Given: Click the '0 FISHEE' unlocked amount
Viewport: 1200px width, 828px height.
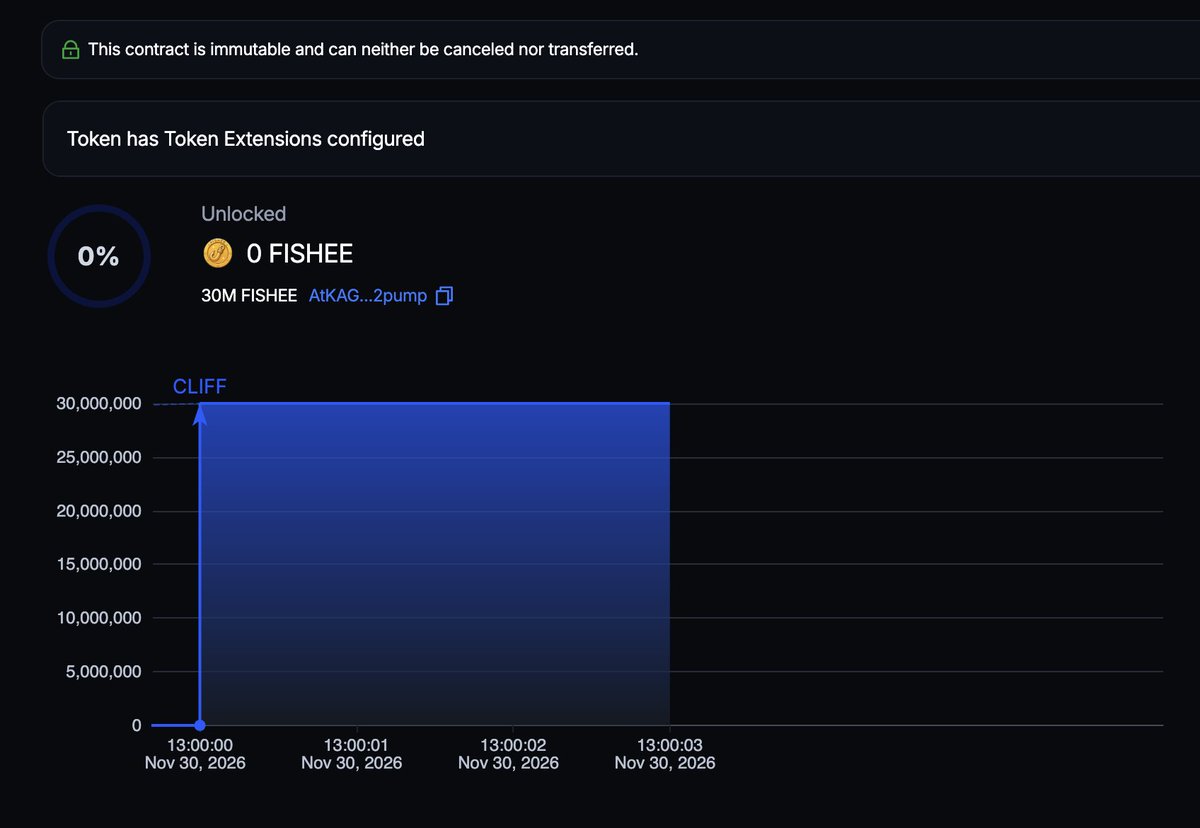Looking at the screenshot, I should pos(300,254).
